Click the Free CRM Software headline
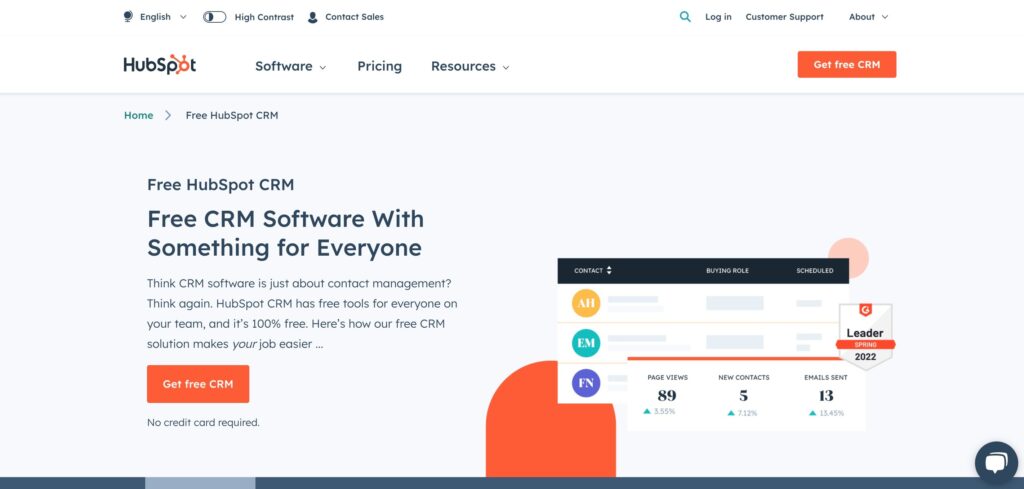Screen dimensions: 1024x489 pyautogui.click(x=285, y=233)
